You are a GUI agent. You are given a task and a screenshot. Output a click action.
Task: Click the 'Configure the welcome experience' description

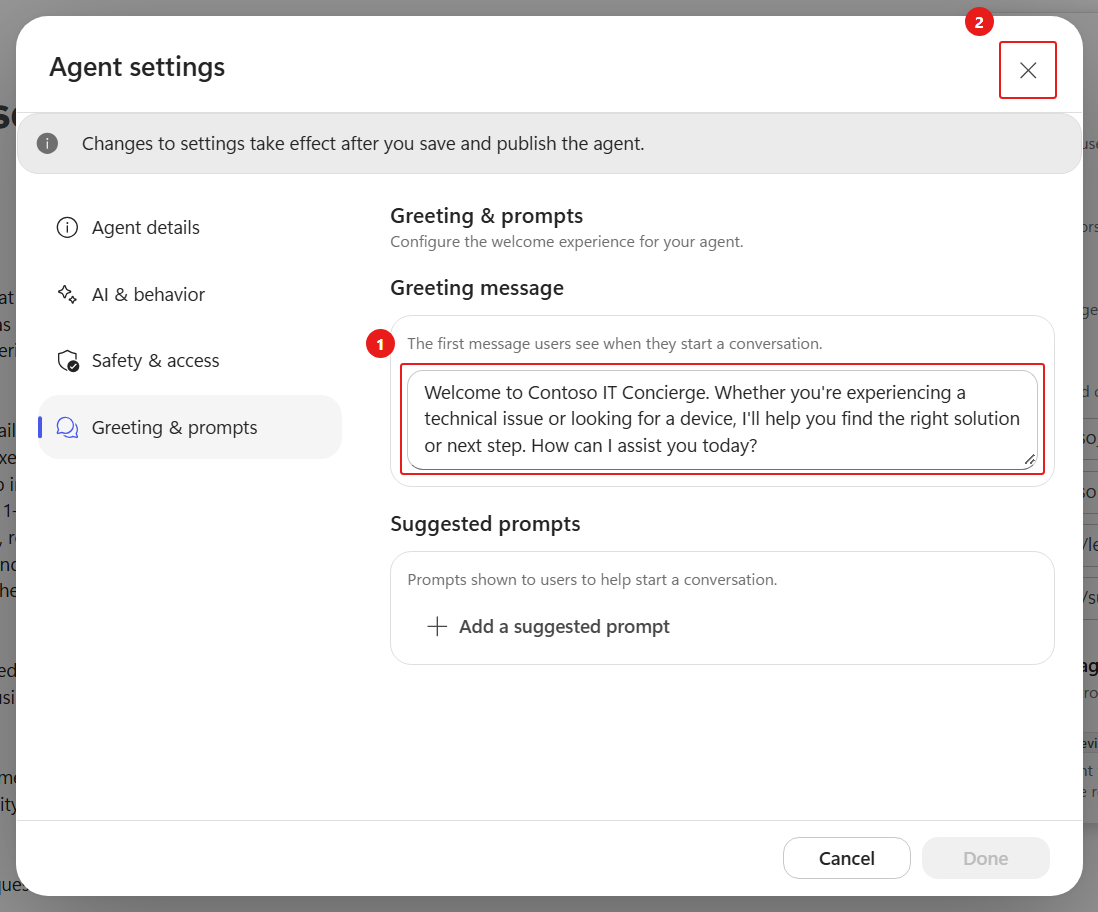[567, 242]
